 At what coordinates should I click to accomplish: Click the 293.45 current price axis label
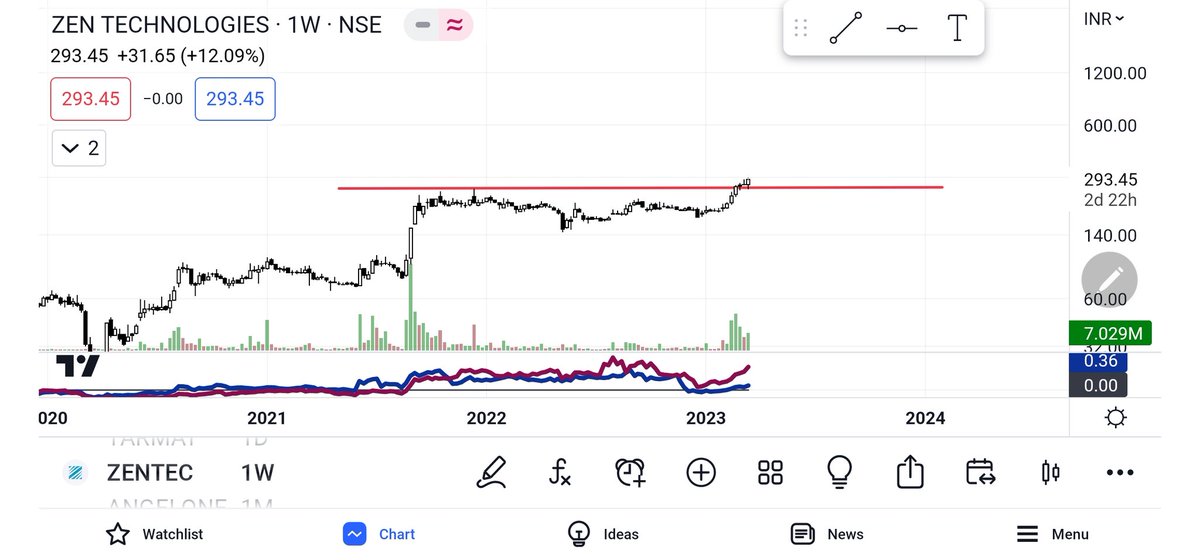[x=1110, y=180]
